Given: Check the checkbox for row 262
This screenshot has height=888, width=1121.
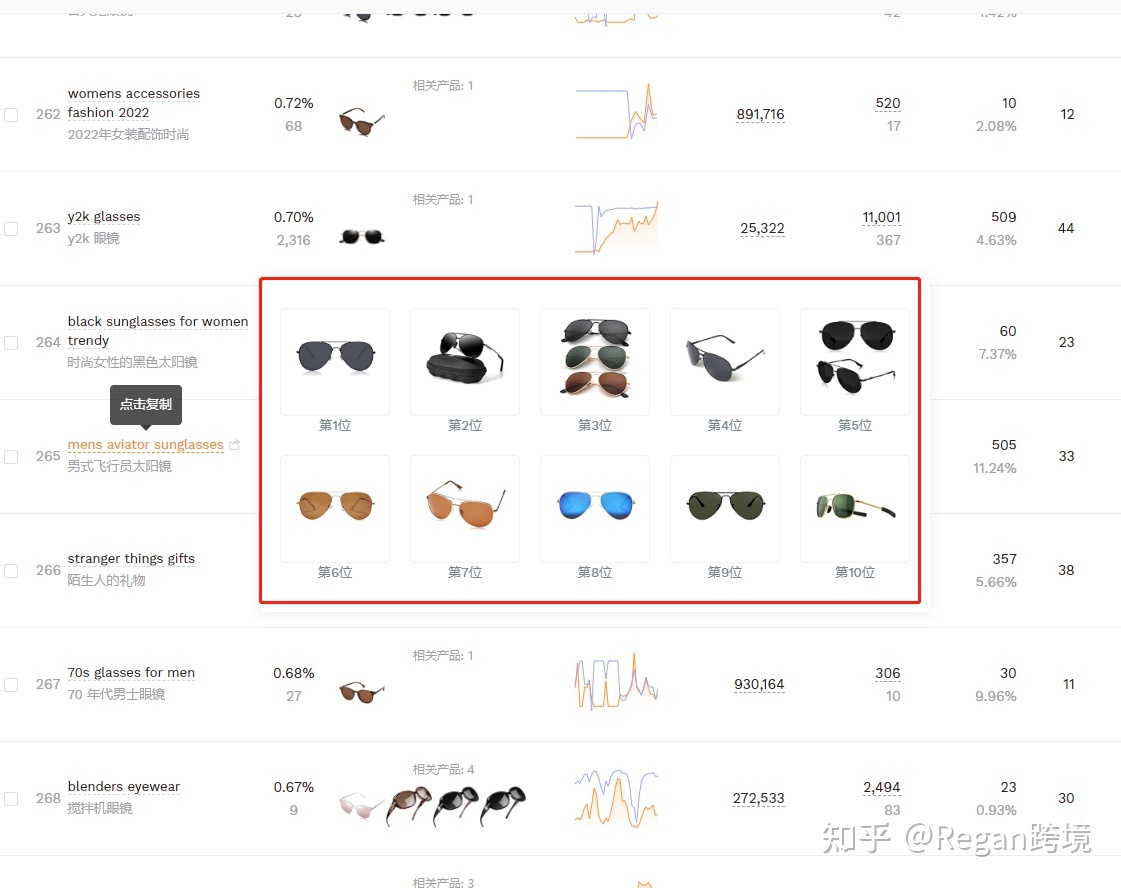Looking at the screenshot, I should coord(11,114).
